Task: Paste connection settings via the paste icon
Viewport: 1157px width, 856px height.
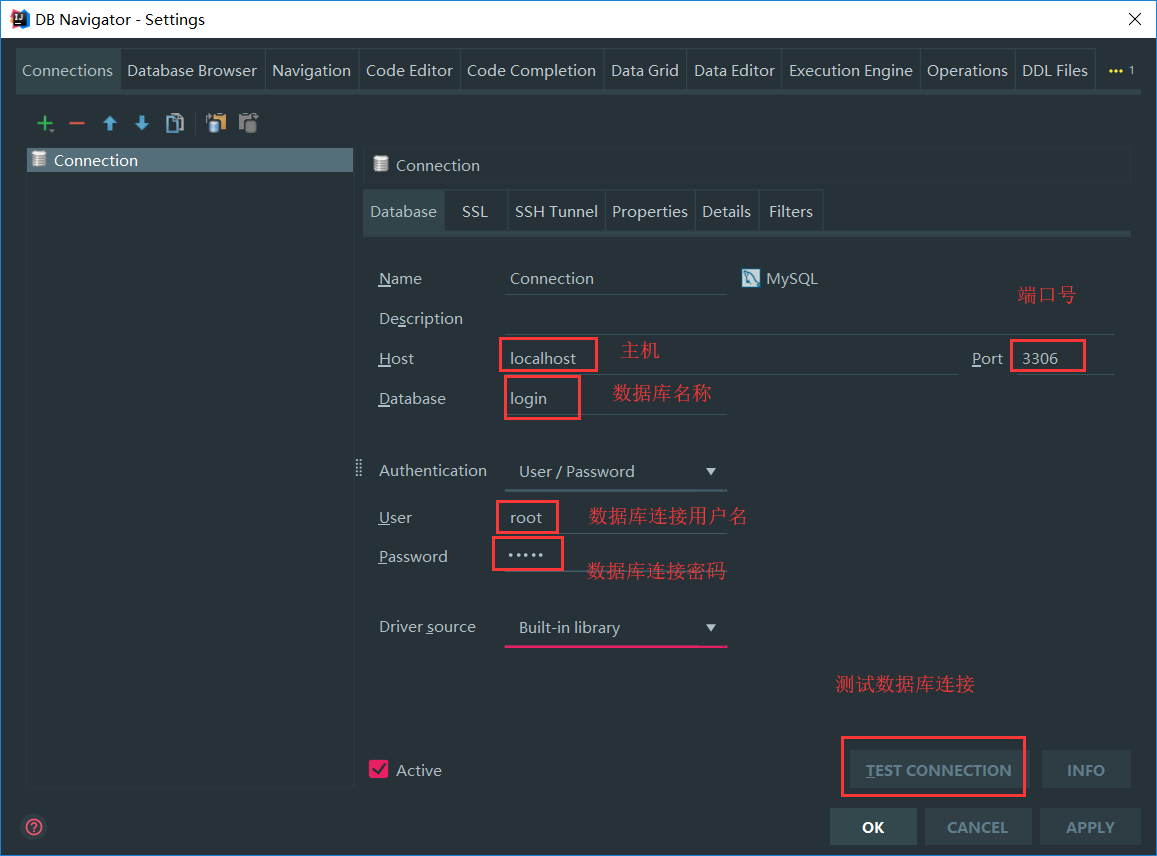Action: [248, 123]
